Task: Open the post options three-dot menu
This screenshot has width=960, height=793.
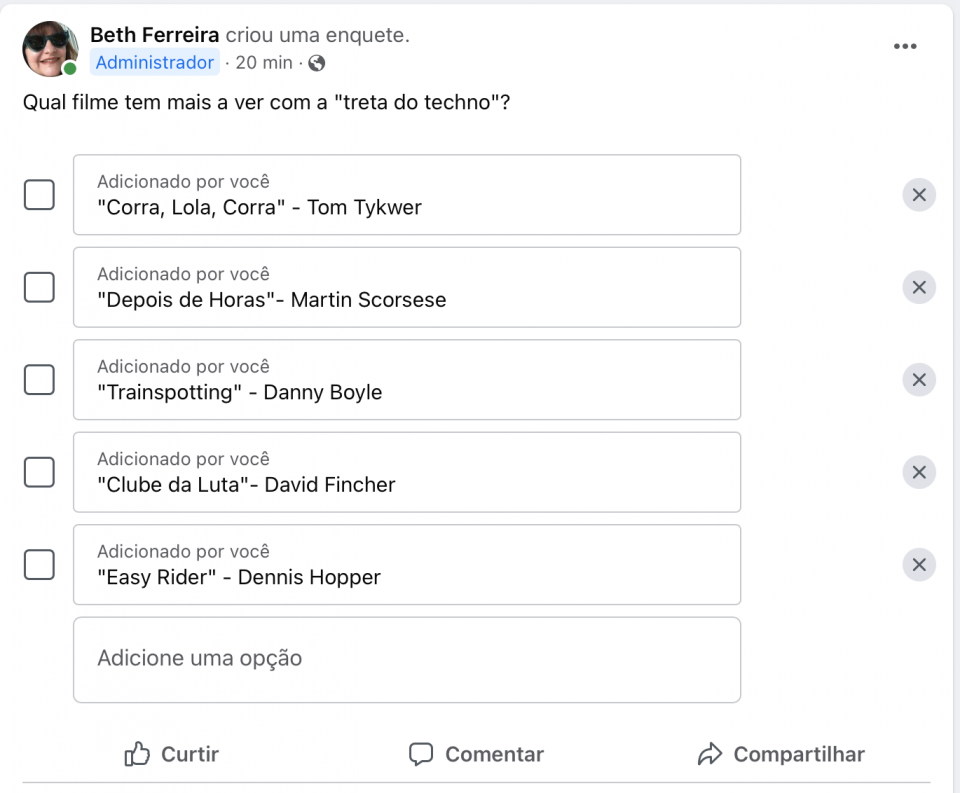Action: click(904, 47)
